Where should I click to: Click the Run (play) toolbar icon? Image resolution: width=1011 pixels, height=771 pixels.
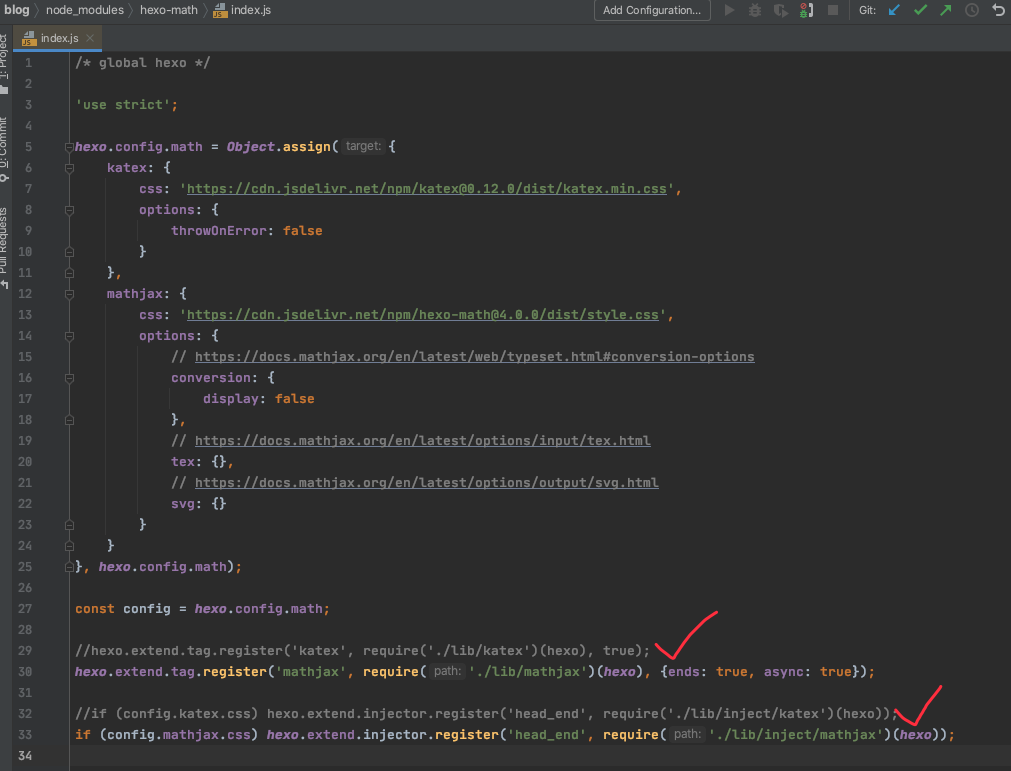pos(729,10)
